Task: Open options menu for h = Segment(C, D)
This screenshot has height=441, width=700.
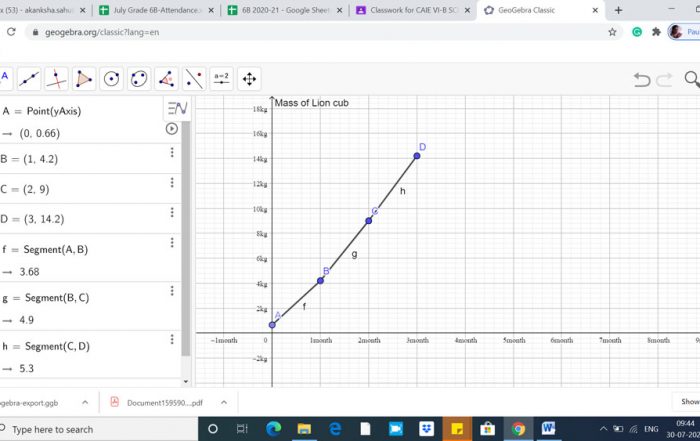Action: 172,339
